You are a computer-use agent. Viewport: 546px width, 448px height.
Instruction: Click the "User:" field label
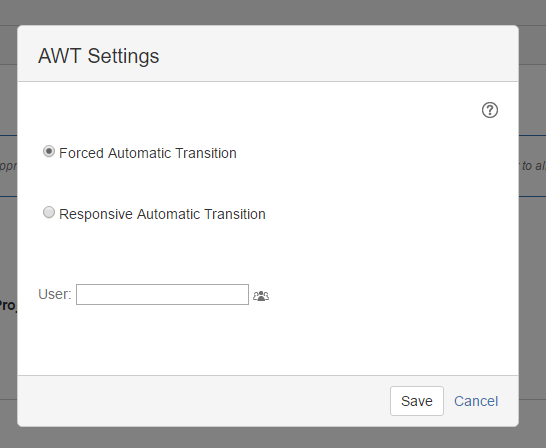click(55, 294)
